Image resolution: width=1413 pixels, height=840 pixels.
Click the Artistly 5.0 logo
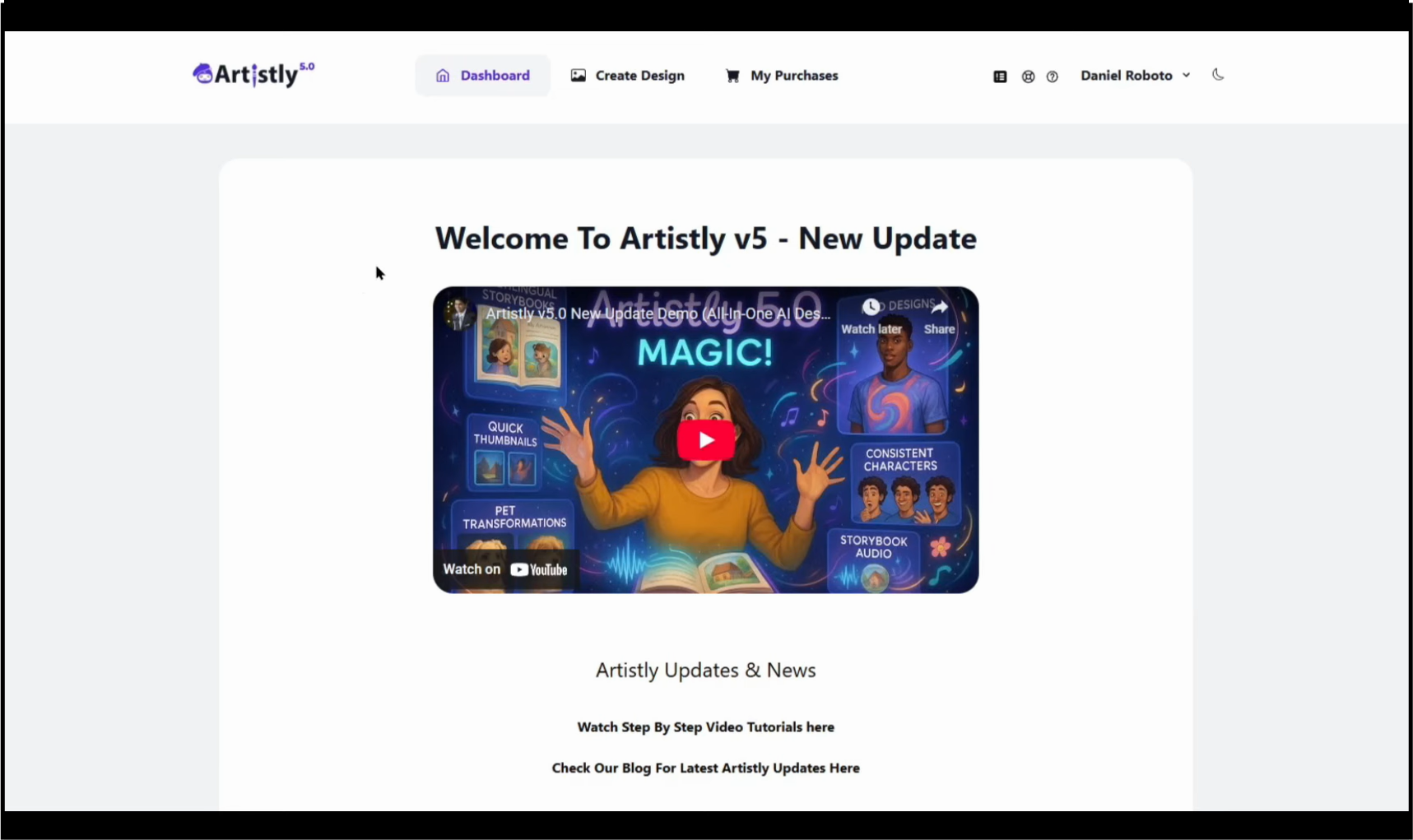253,74
